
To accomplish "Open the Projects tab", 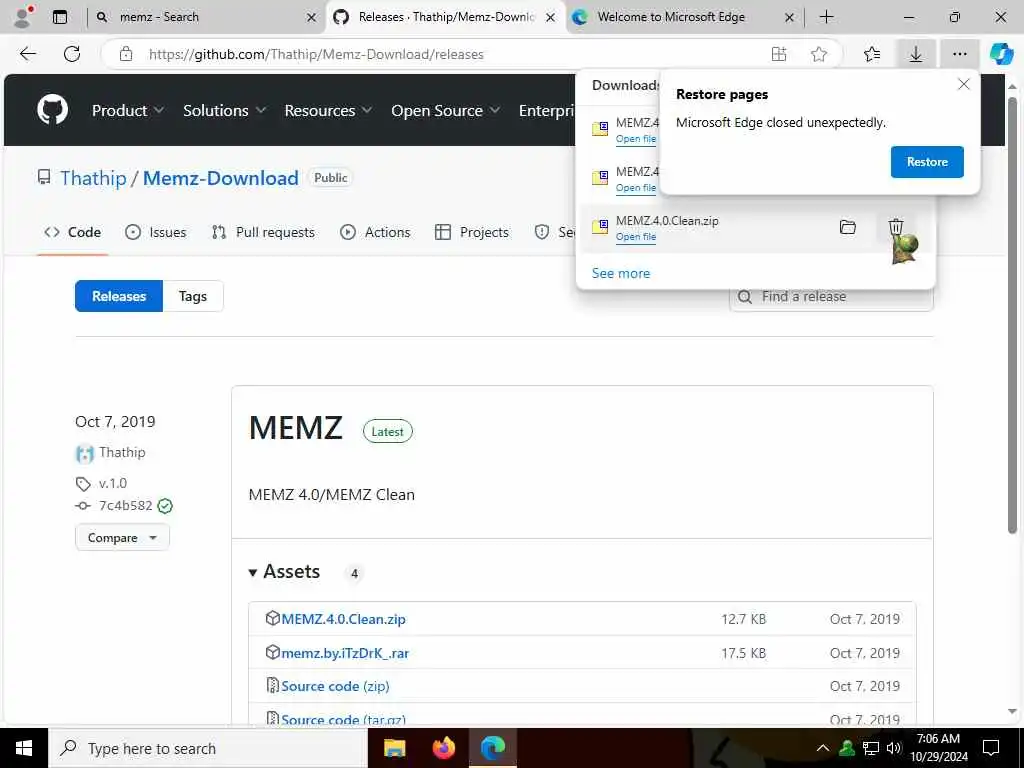I will coord(472,232).
